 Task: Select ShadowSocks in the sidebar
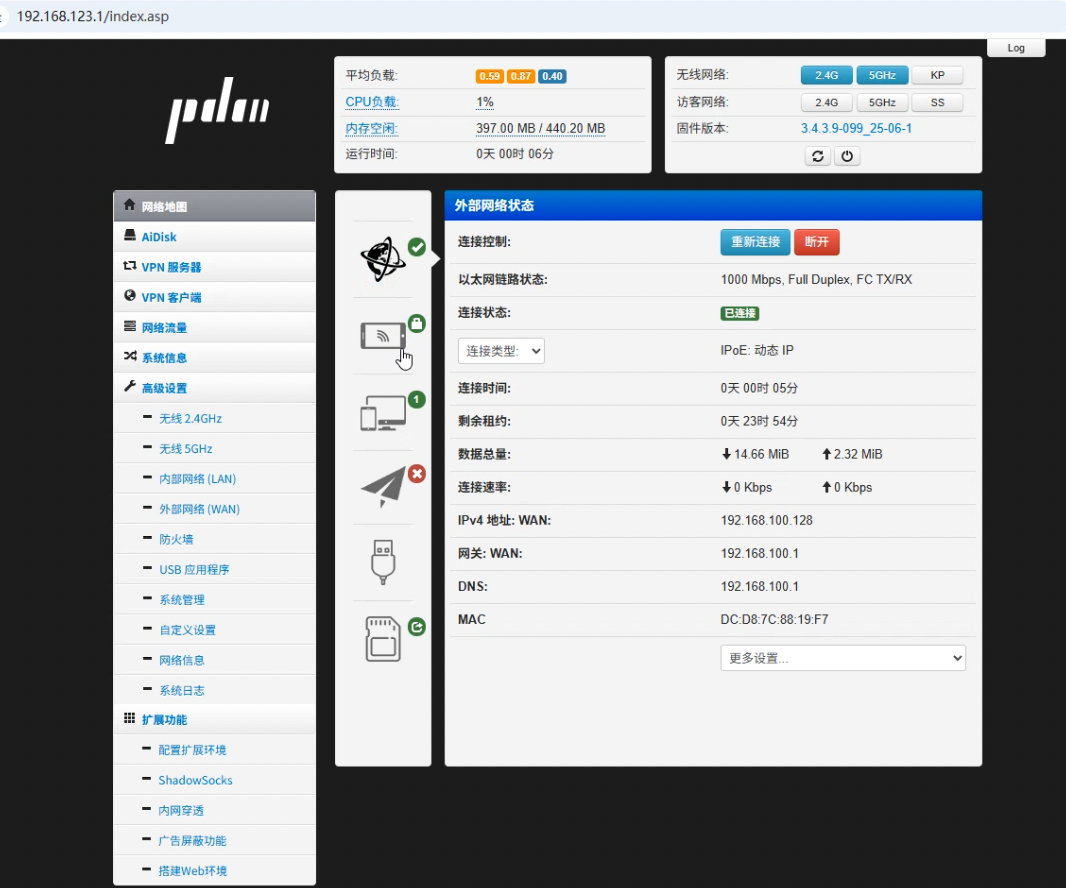195,780
